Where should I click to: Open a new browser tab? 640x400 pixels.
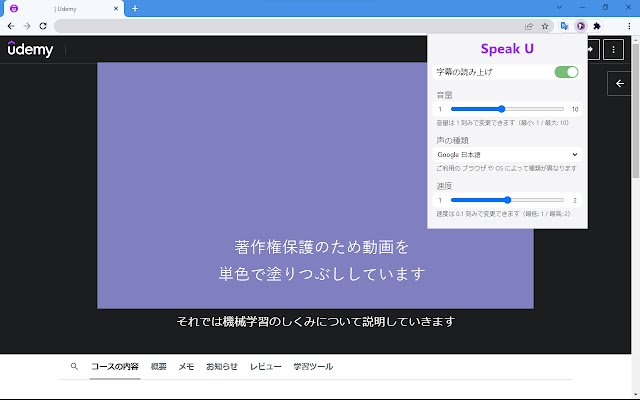[135, 9]
